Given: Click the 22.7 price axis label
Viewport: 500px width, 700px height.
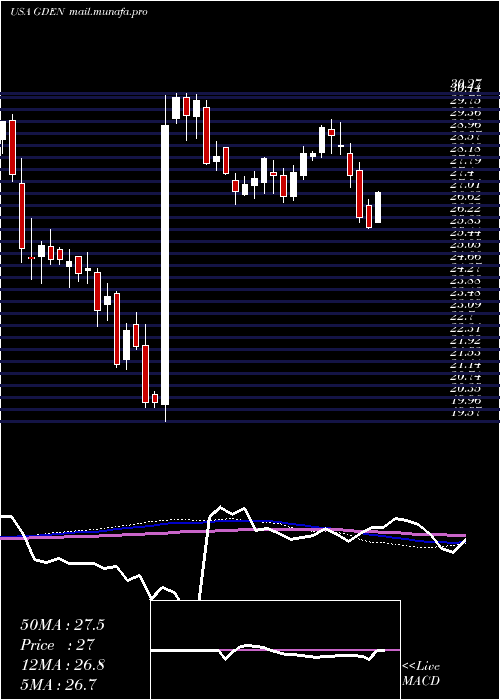Looking at the screenshot, I should [463, 317].
